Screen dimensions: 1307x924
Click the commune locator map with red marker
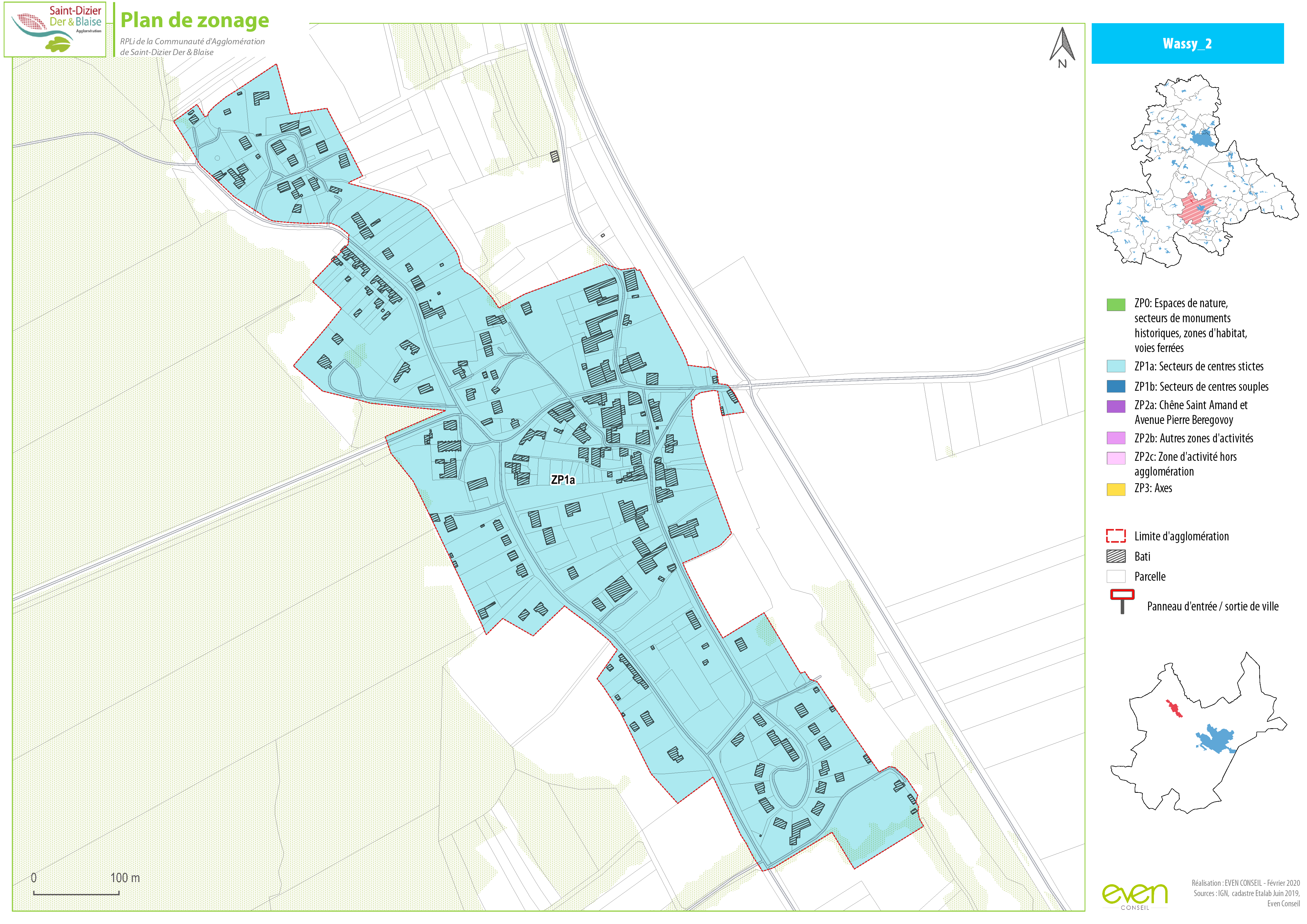coord(1198,732)
